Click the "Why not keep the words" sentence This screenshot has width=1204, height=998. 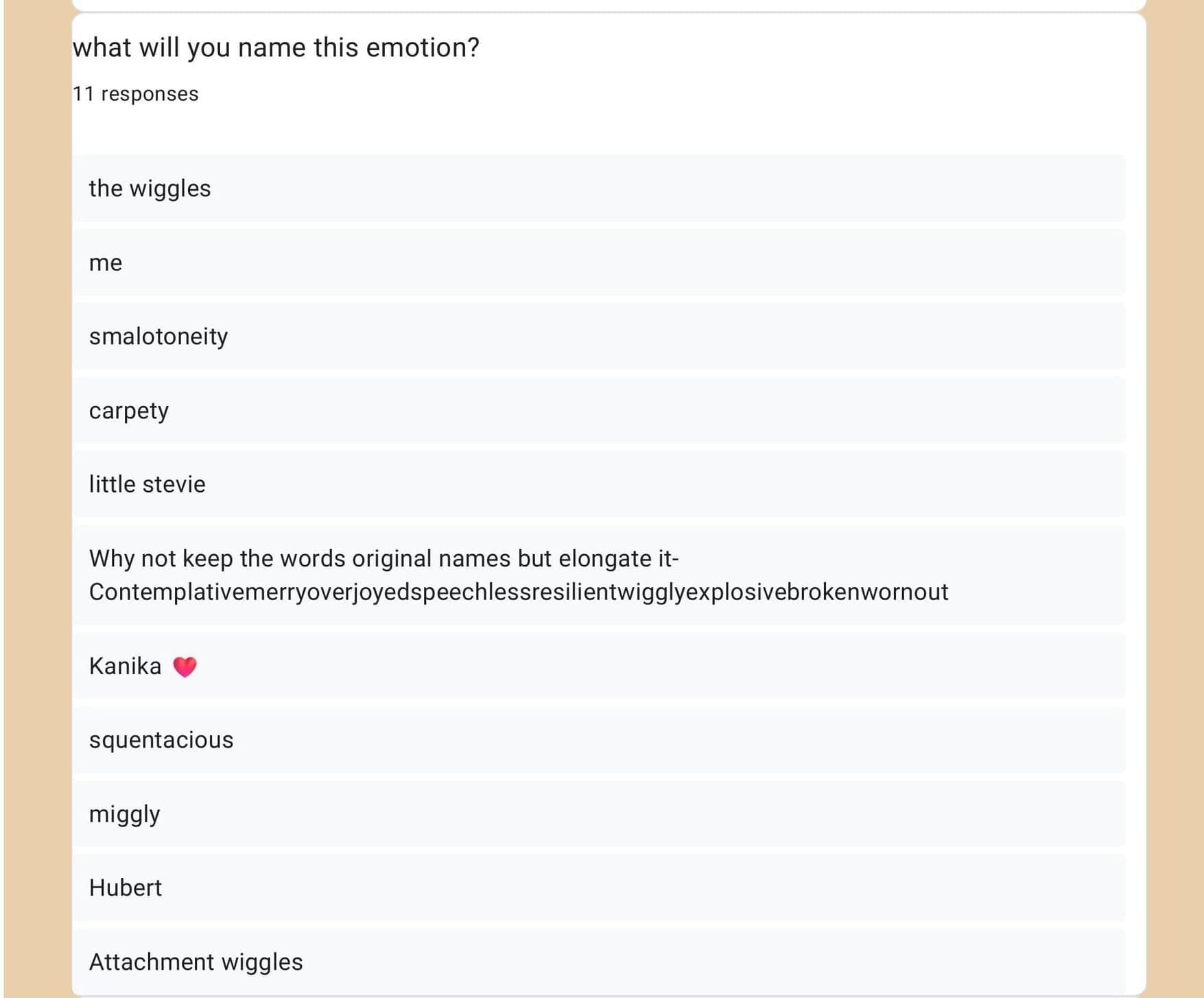[x=383, y=559]
